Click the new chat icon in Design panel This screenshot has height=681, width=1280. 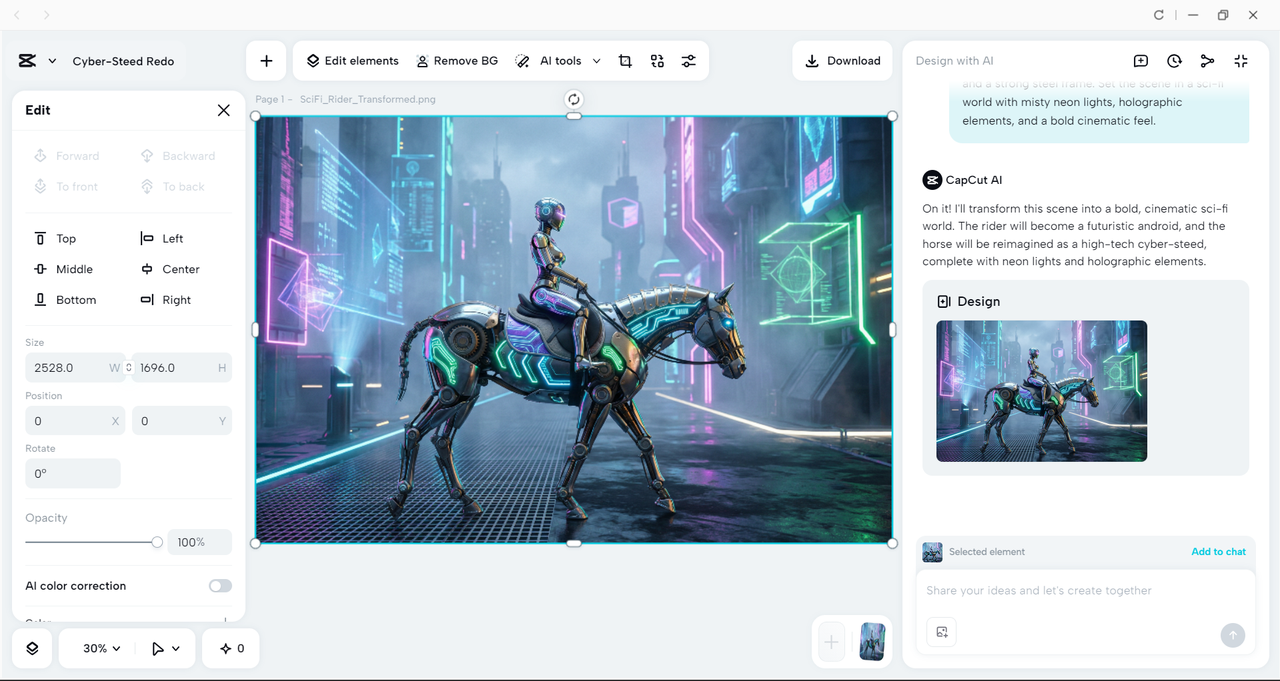tap(1140, 61)
